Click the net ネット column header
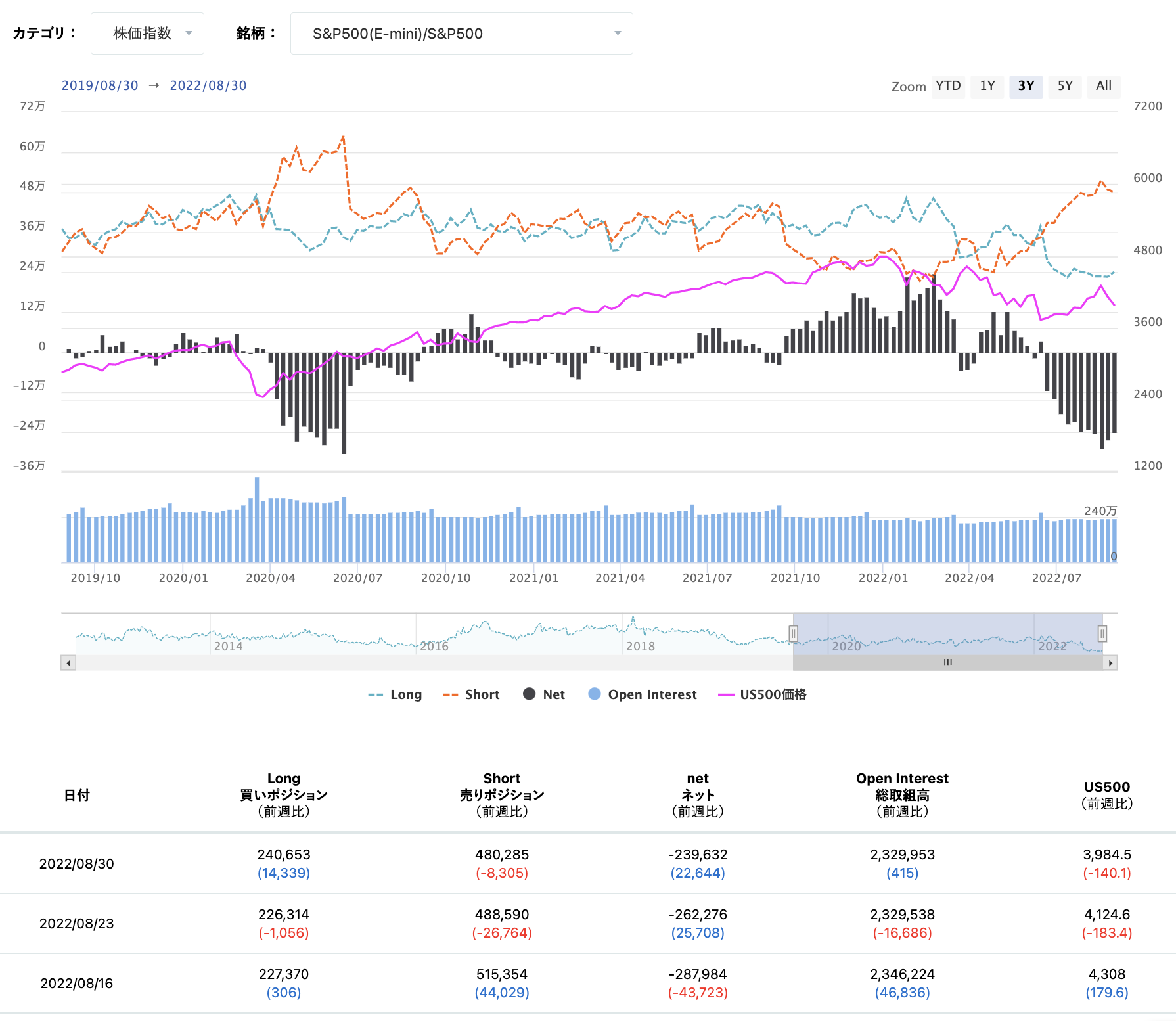The image size is (1176, 1021). point(698,795)
